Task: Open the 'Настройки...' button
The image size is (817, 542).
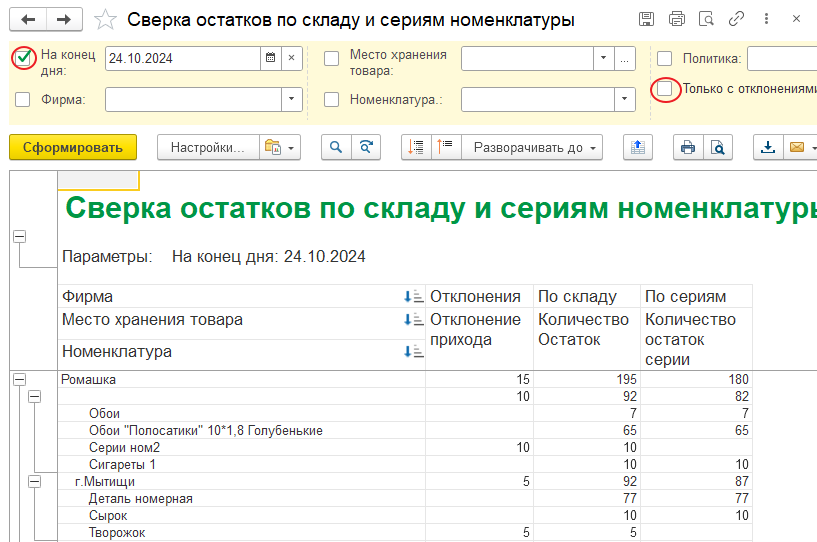Action: point(207,147)
